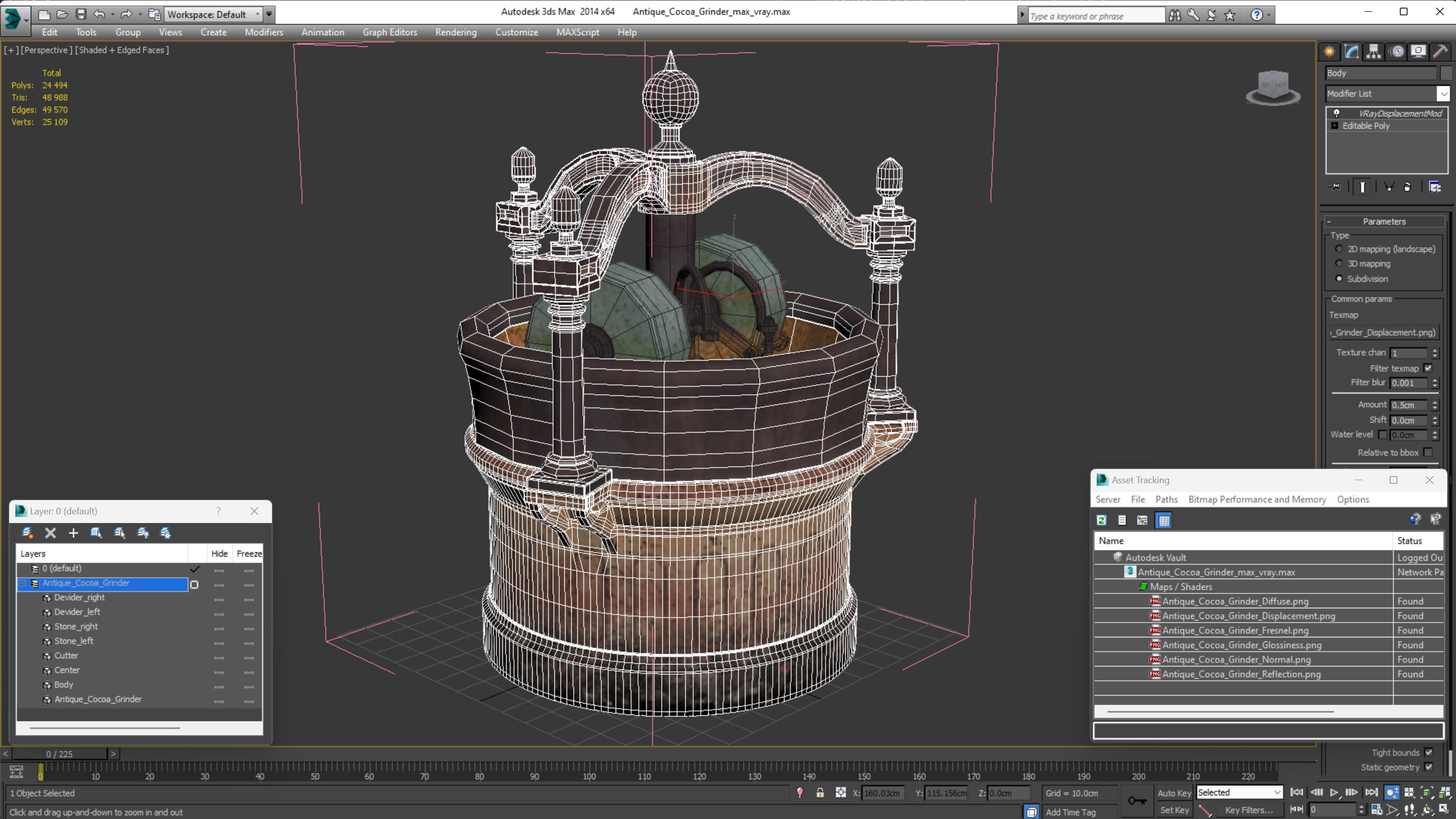Add selected objects to layer with plus icon
Viewport: 1456px width, 819px height.
73,532
